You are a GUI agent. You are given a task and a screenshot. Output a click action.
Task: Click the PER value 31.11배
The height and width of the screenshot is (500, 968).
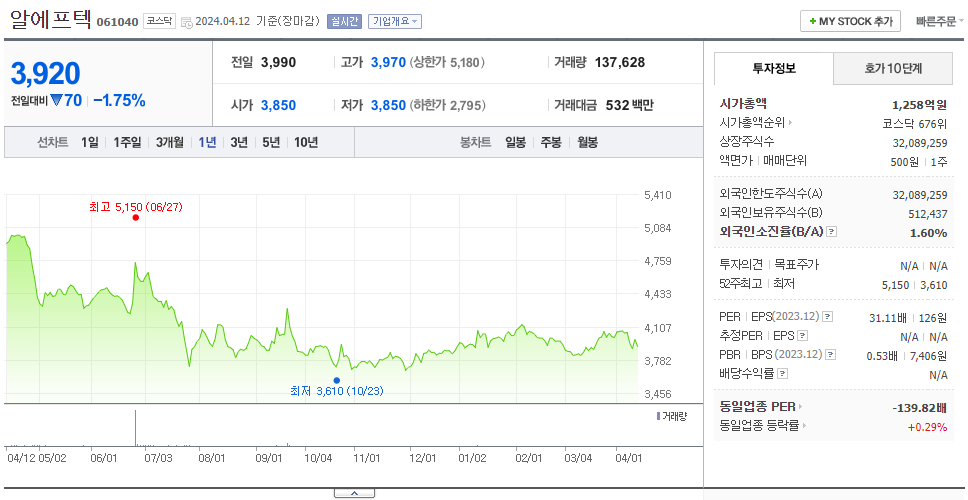pyautogui.click(x=888, y=318)
